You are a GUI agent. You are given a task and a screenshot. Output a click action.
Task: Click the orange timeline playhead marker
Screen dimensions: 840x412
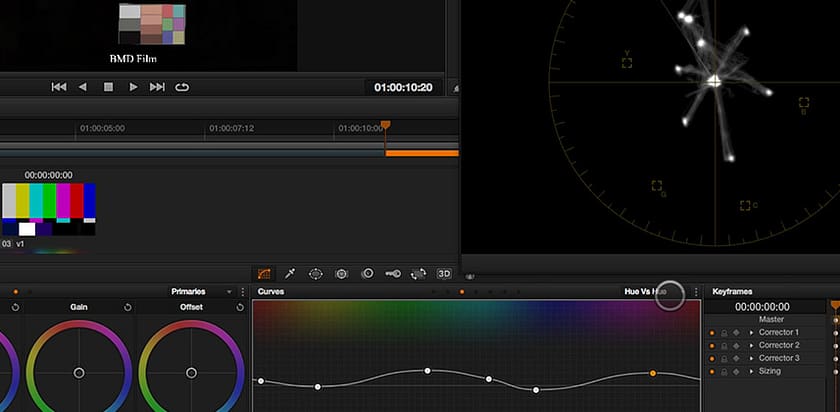tap(385, 125)
